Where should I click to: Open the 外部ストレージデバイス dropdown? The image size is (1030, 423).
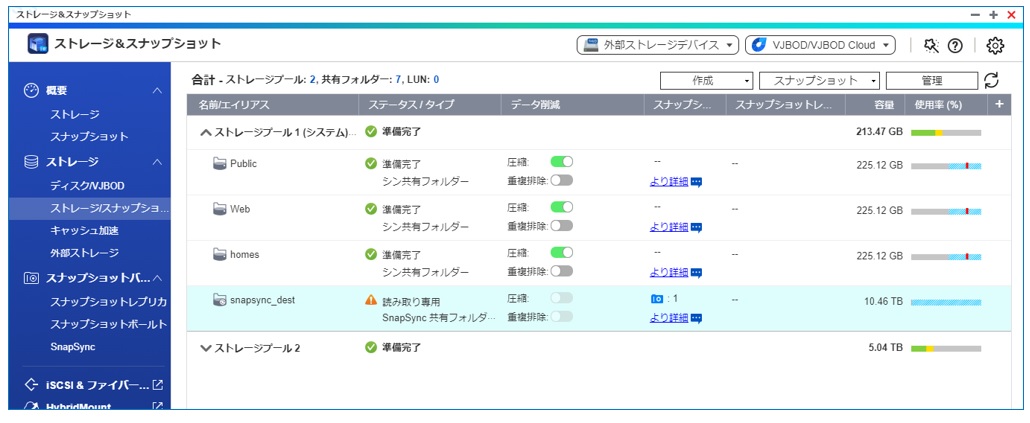(x=657, y=45)
